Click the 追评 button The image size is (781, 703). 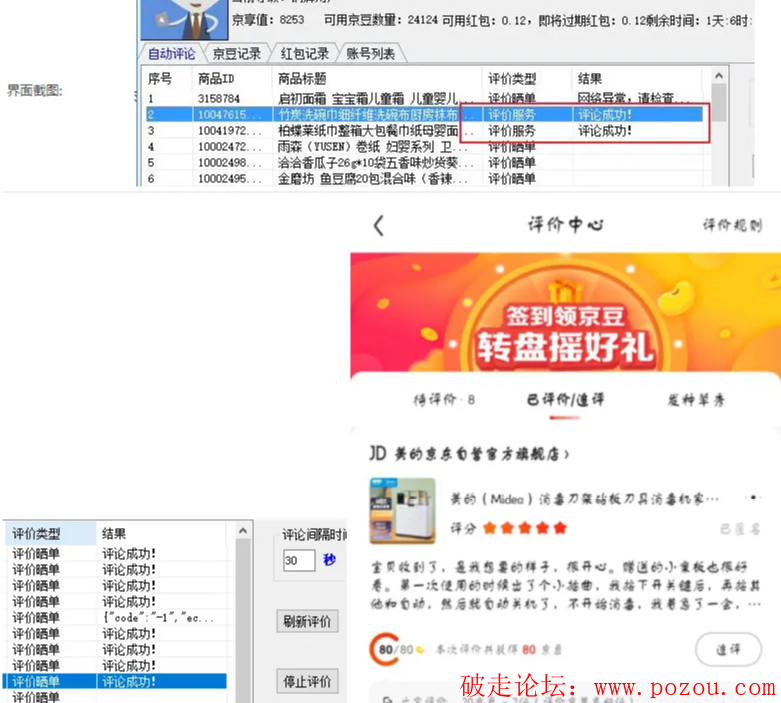(728, 649)
